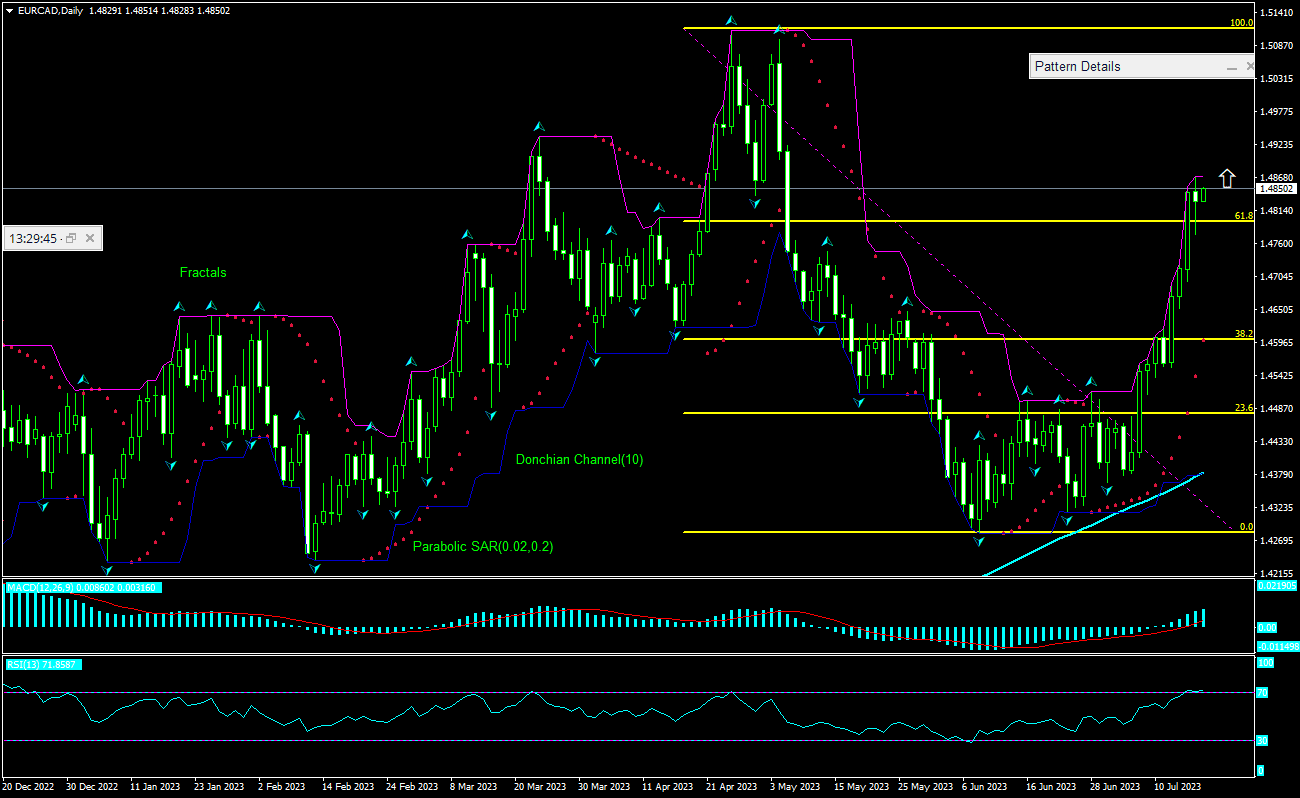Click the Donchian Channel(10) label

point(579,459)
